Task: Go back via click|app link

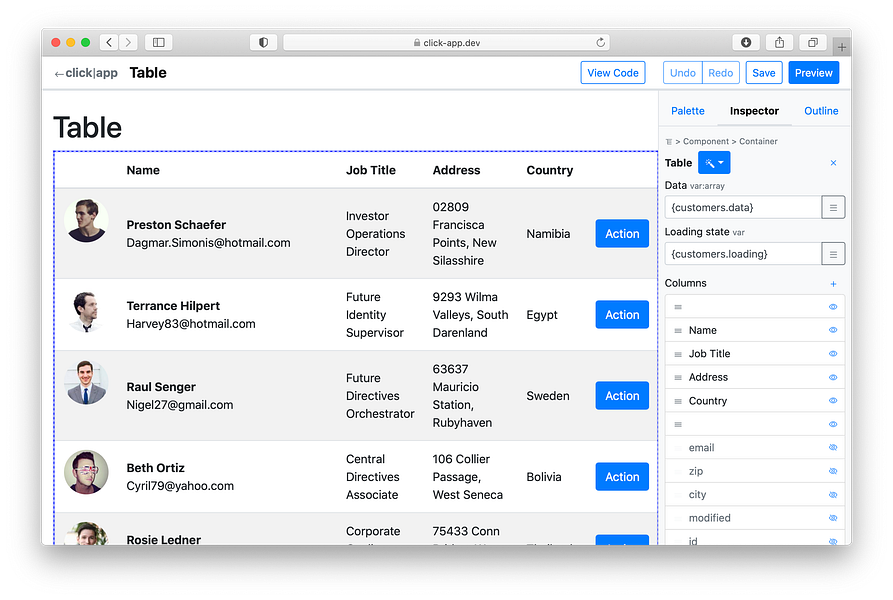Action: click(x=87, y=73)
